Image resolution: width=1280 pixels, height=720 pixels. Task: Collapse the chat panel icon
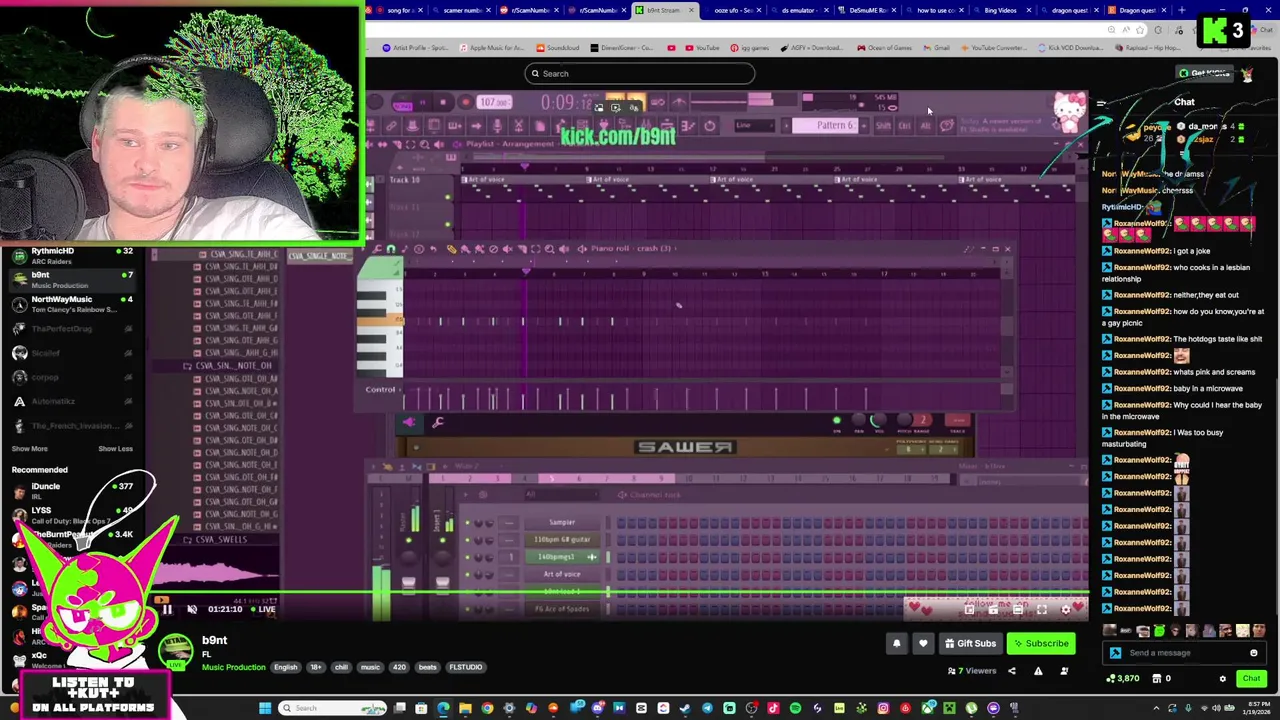[x=1101, y=103]
